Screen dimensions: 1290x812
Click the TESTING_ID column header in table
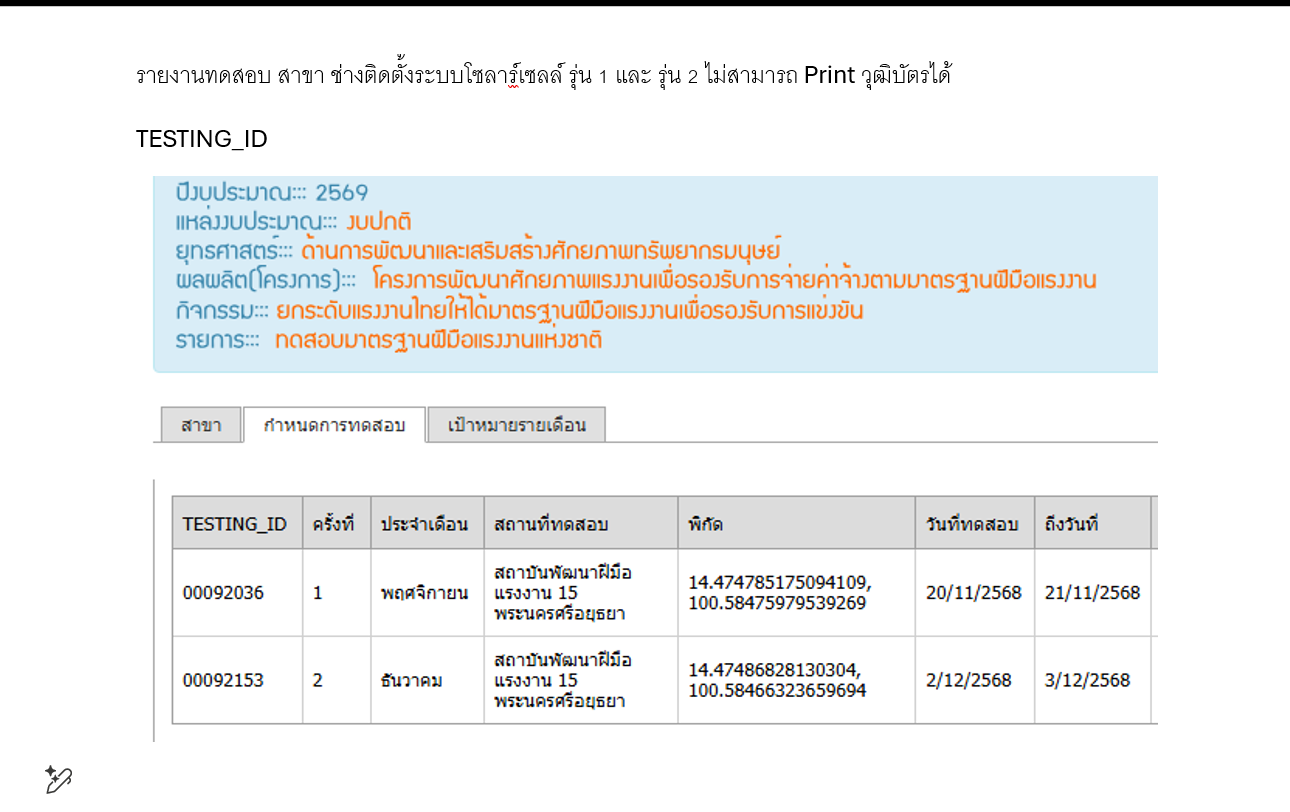tap(235, 524)
